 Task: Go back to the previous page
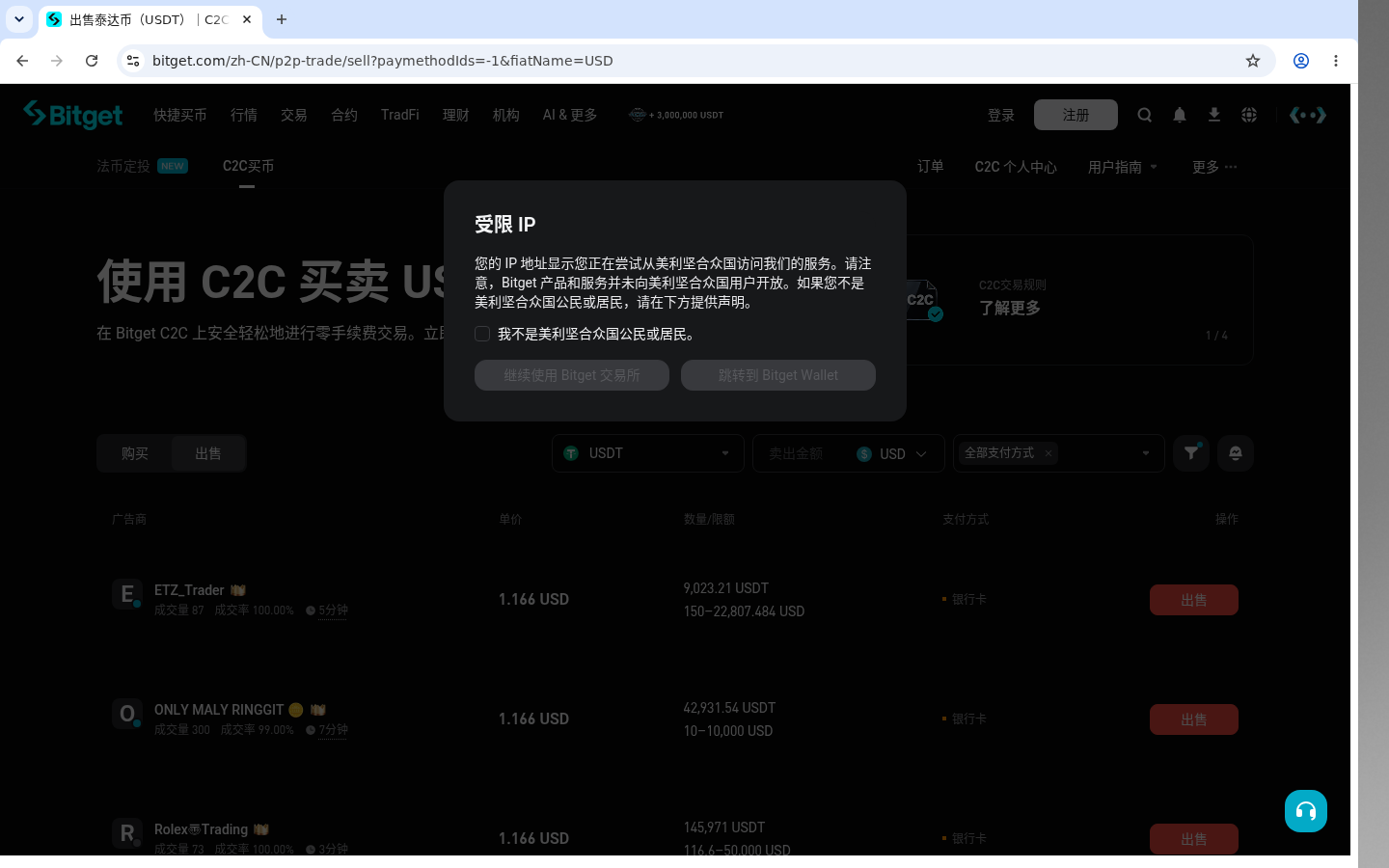(22, 61)
